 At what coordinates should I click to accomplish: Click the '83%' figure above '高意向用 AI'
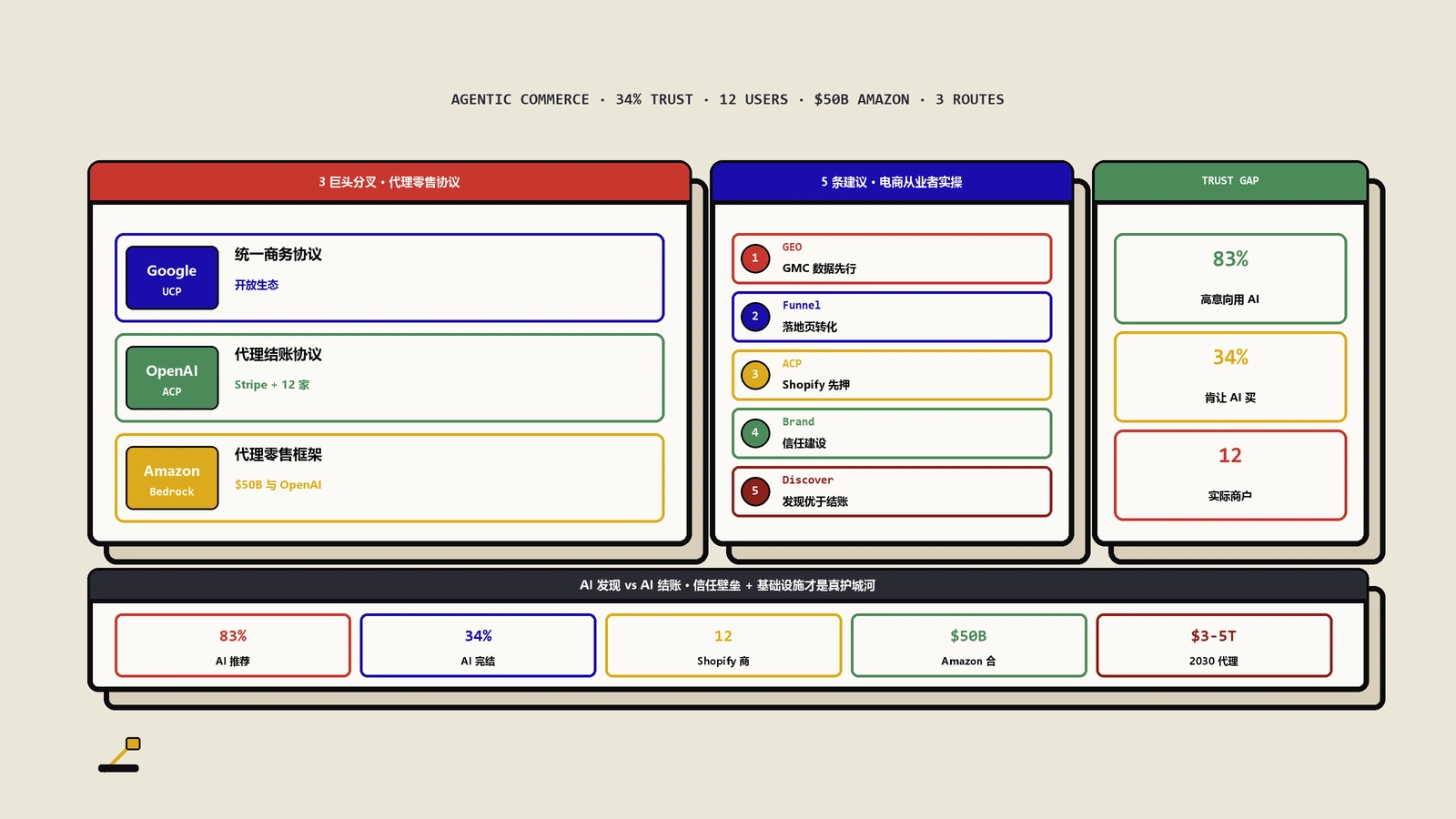point(1230,259)
